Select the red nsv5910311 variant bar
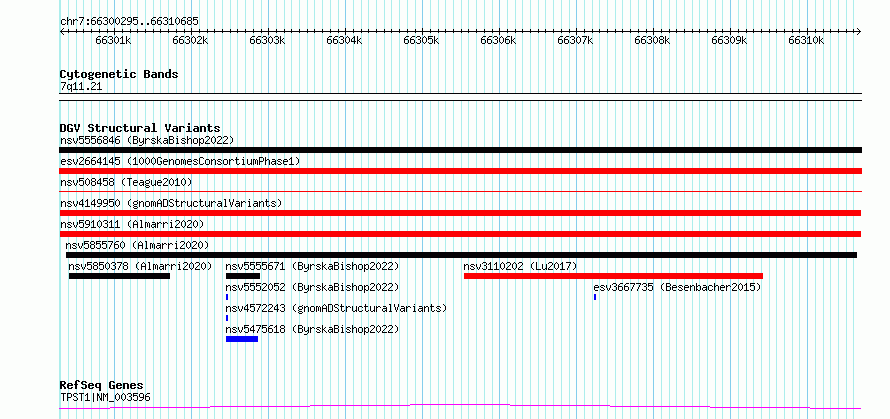The image size is (890, 419). 460,234
